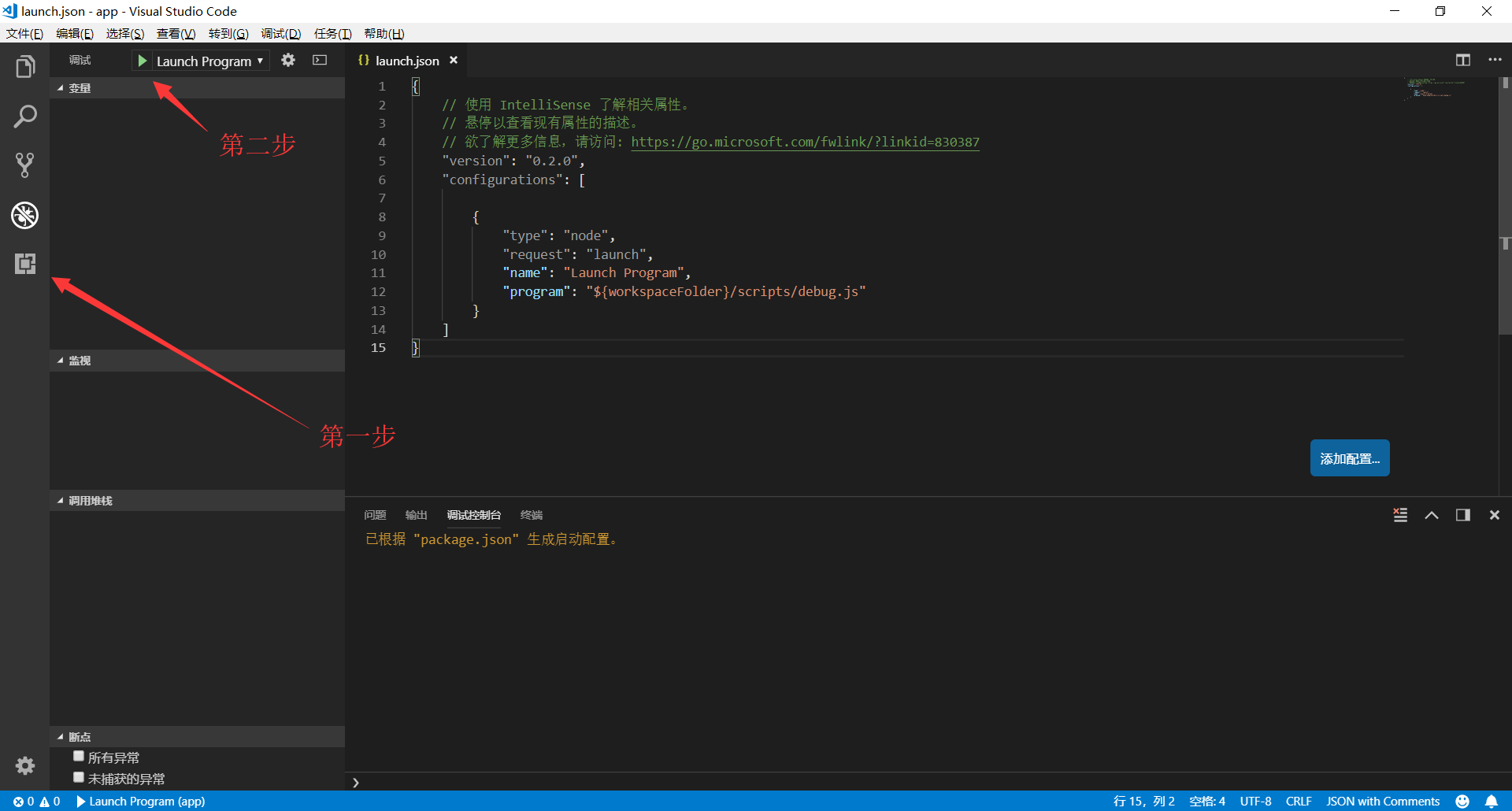Collapse the 断点 section
This screenshot has height=811, width=1512.
pos(197,737)
